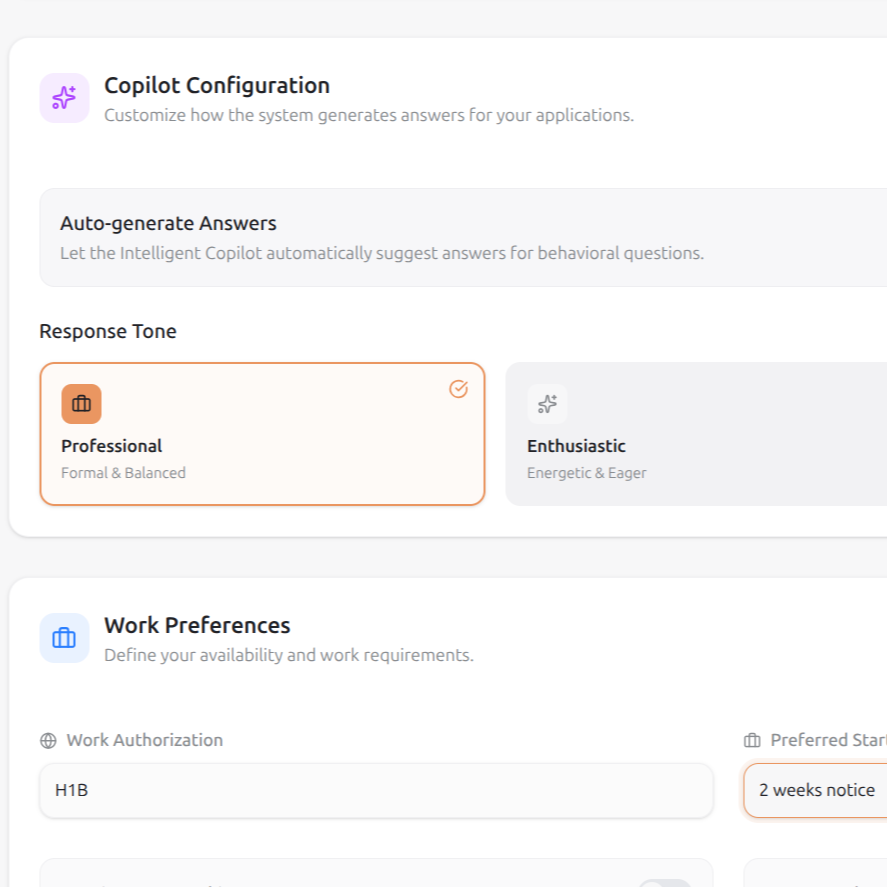Click the Work Authorization label text
Image resolution: width=887 pixels, height=887 pixels.
(x=144, y=740)
